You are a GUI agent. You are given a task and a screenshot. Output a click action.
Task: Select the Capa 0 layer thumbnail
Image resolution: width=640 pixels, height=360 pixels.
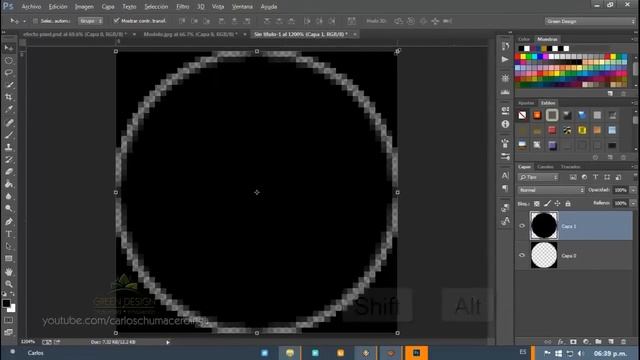pyautogui.click(x=544, y=255)
